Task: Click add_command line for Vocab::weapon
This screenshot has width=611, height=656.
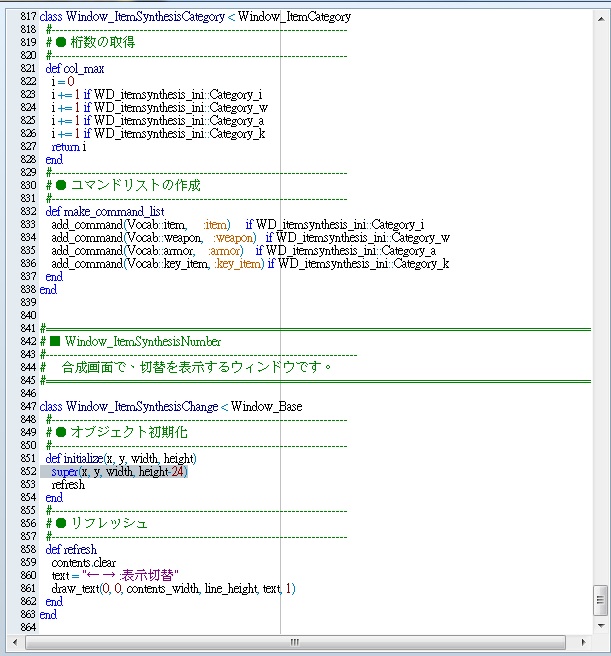Action: pyautogui.click(x=250, y=238)
